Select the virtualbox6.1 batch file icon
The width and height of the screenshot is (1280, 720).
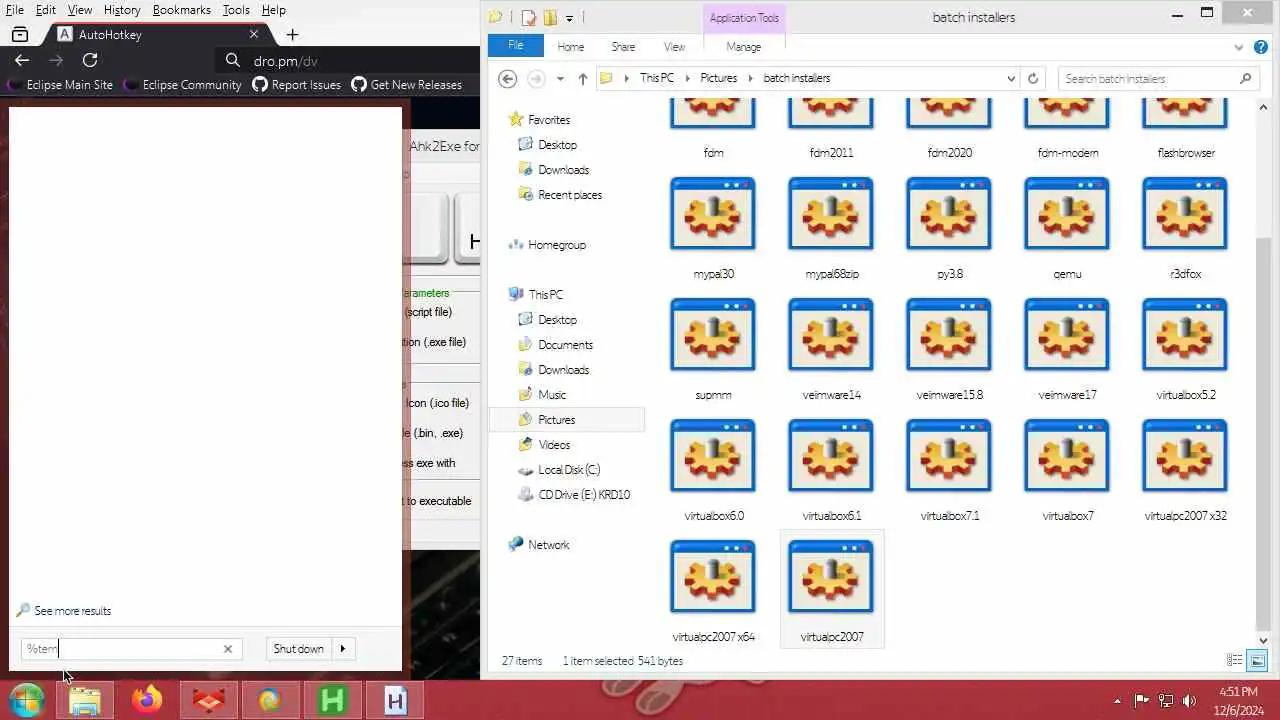tap(831, 456)
